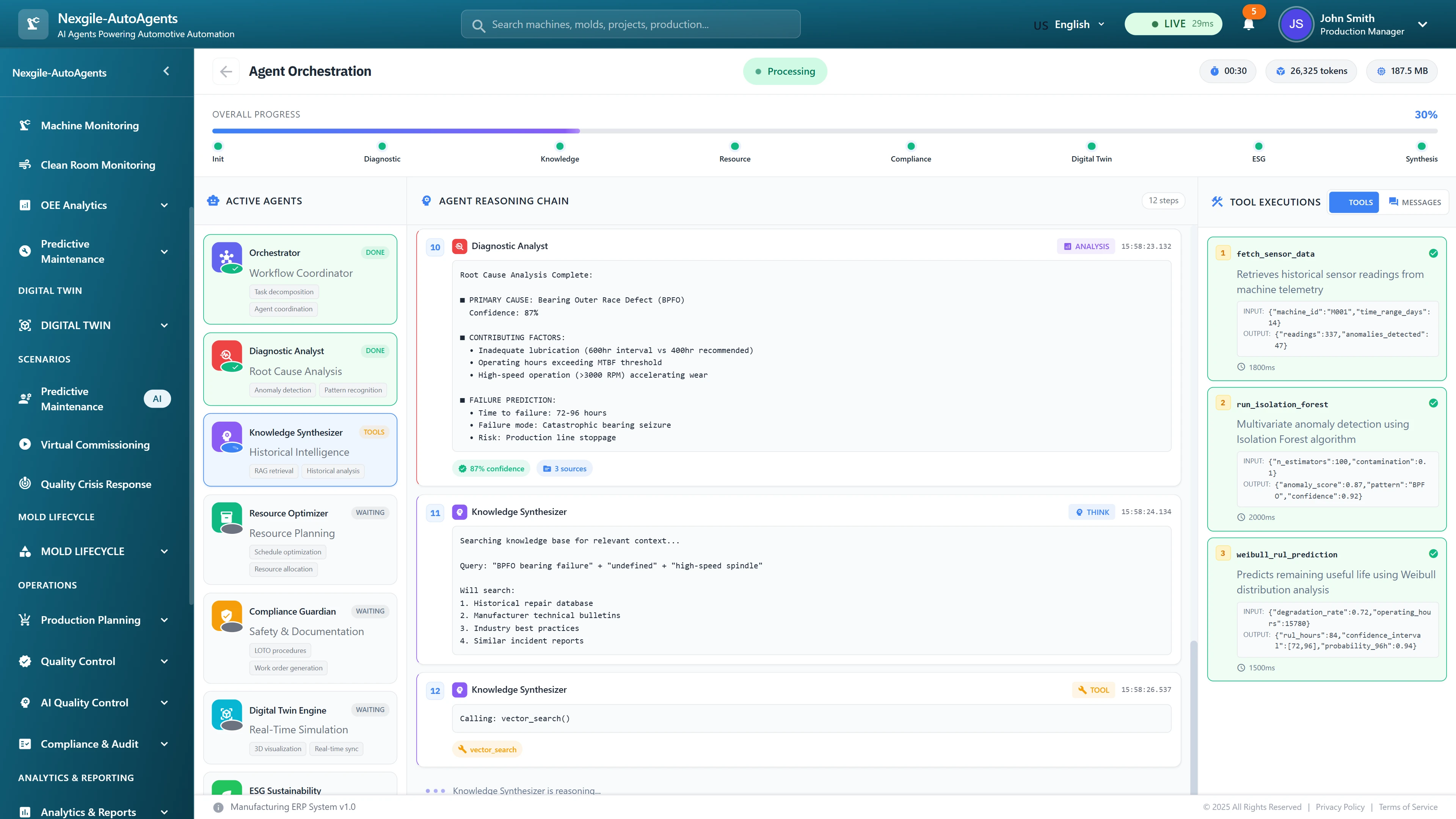Viewport: 1456px width, 819px height.
Task: Switch to the MESSAGES tab
Action: (1415, 202)
